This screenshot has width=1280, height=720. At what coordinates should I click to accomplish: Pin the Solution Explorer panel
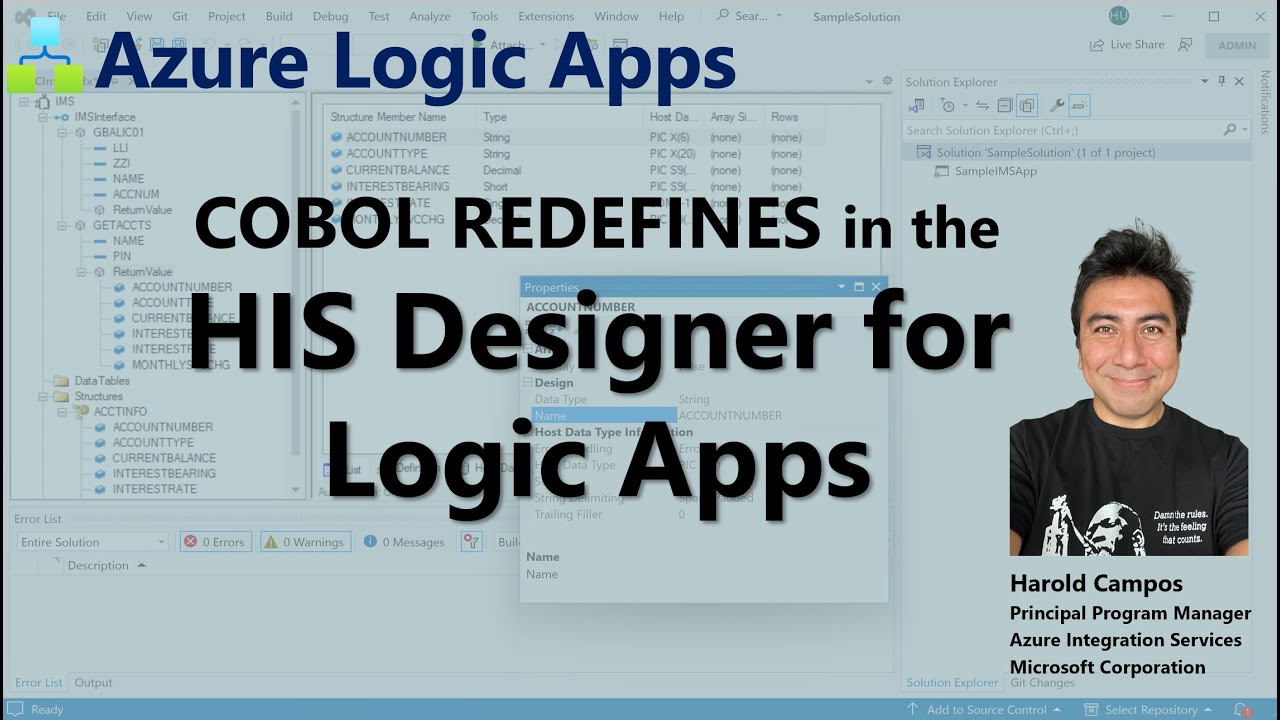(x=1222, y=82)
